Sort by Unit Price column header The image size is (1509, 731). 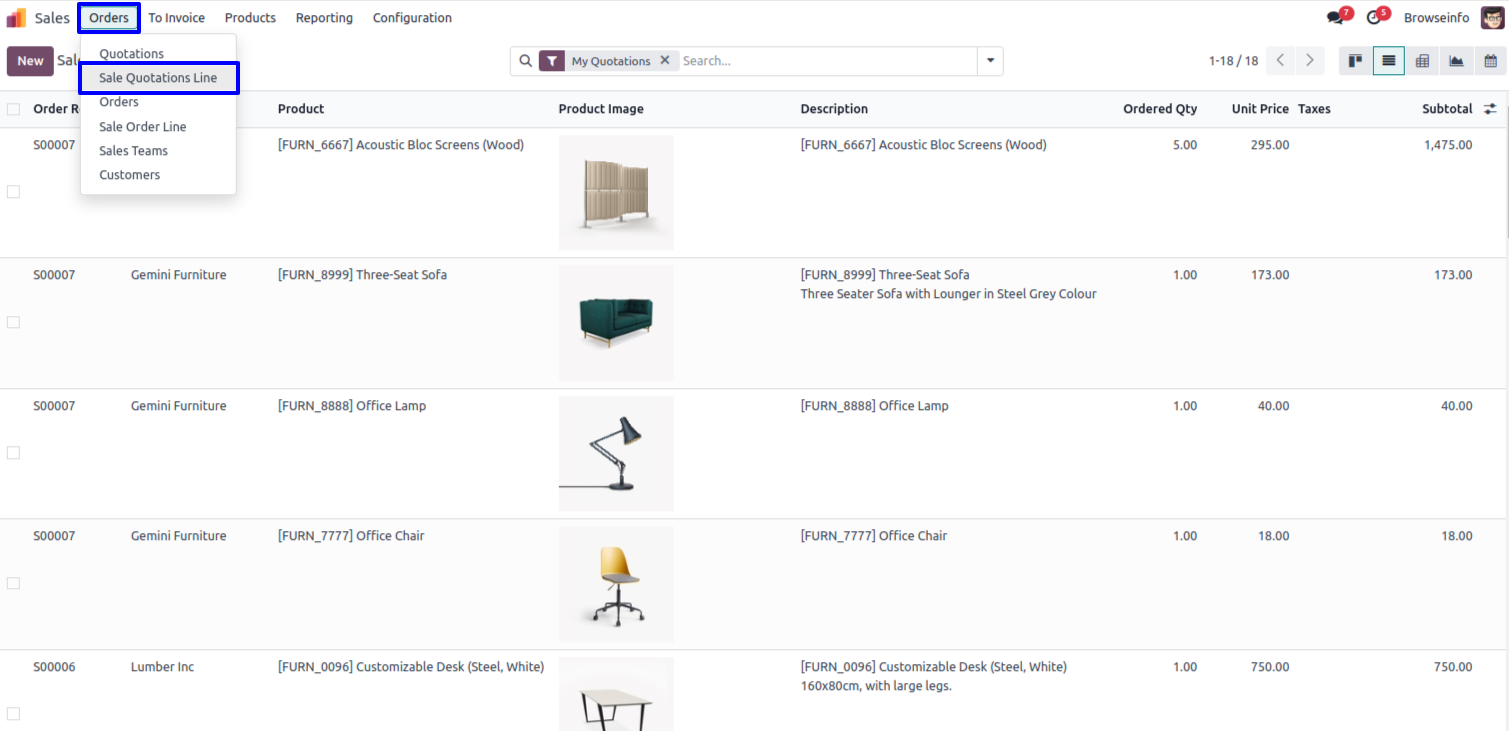1260,109
